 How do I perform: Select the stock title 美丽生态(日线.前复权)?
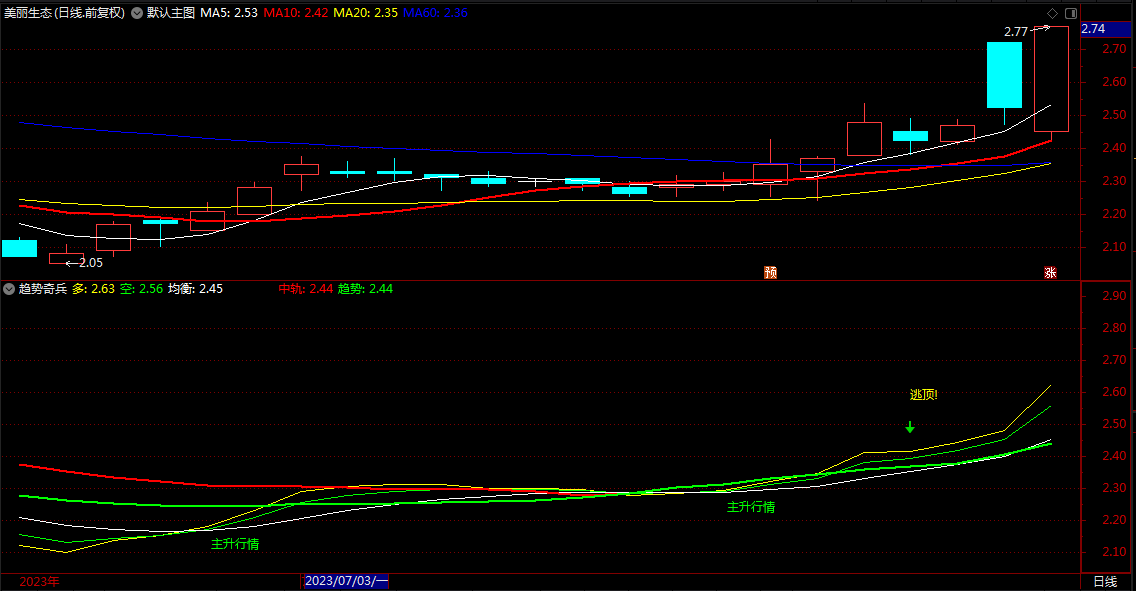64,13
